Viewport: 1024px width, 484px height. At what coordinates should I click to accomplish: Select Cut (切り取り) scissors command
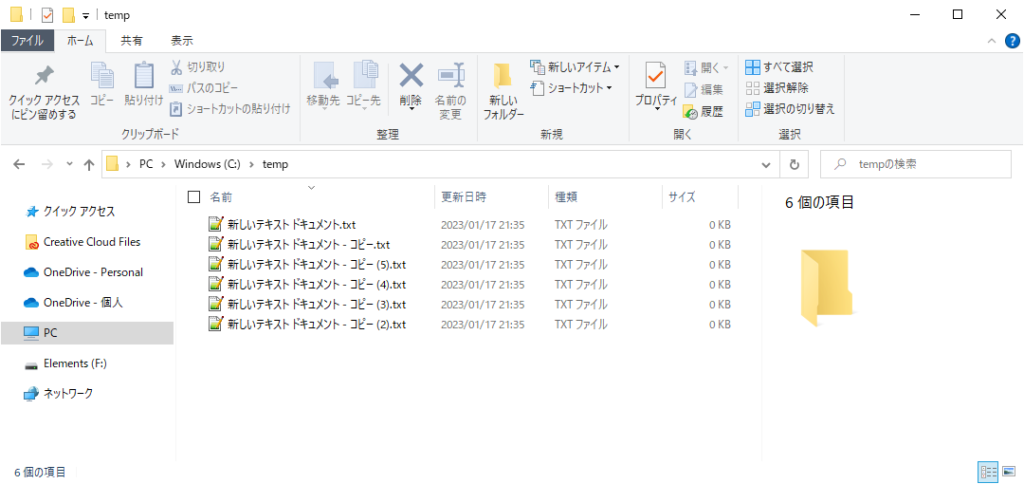199,67
